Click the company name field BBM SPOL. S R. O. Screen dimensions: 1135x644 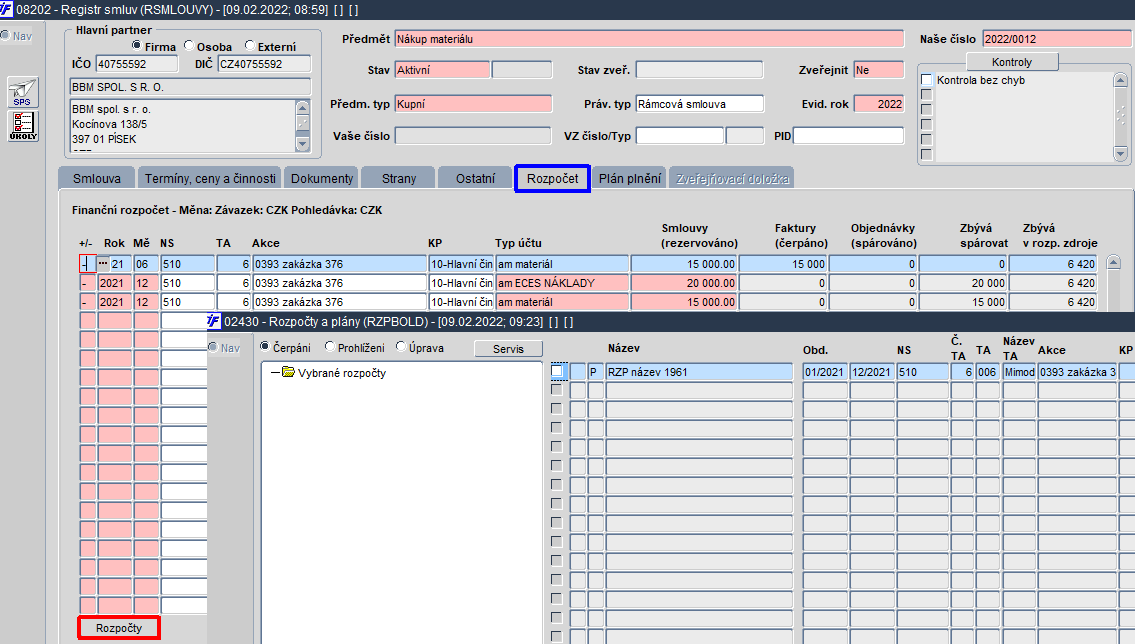190,87
